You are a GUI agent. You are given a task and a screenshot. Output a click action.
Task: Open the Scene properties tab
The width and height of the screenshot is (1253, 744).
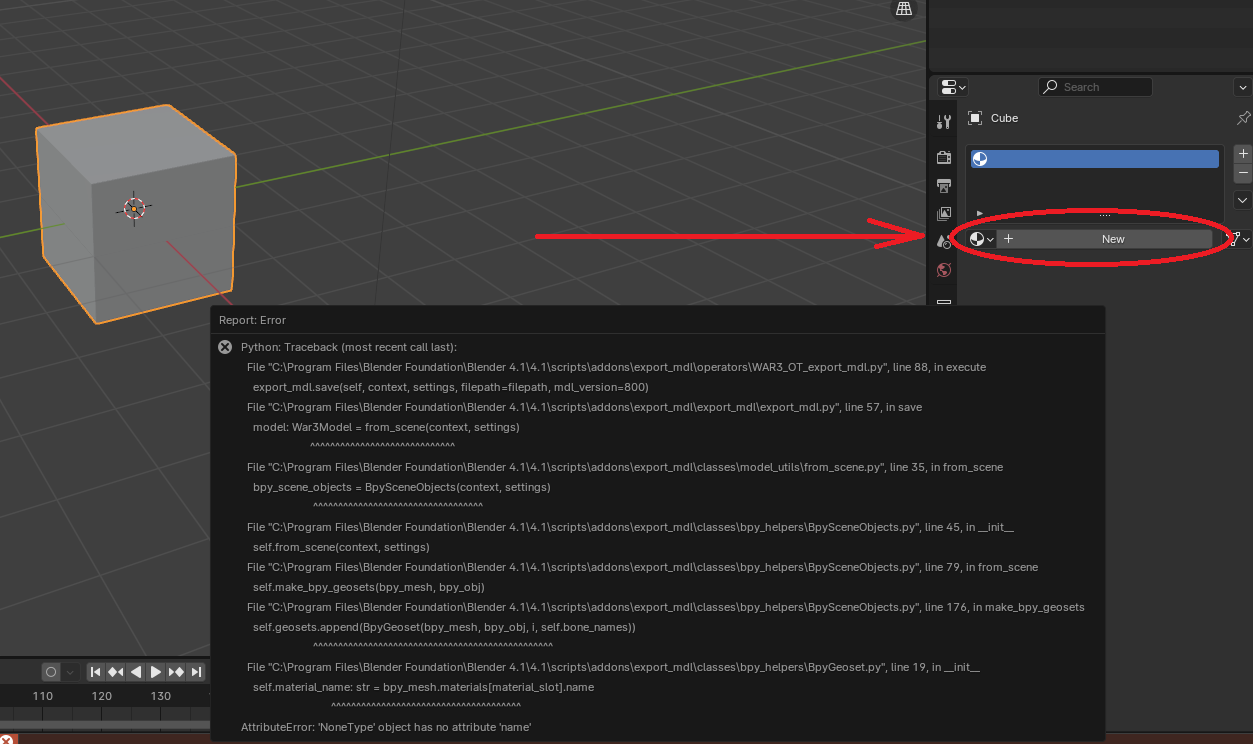coord(944,241)
